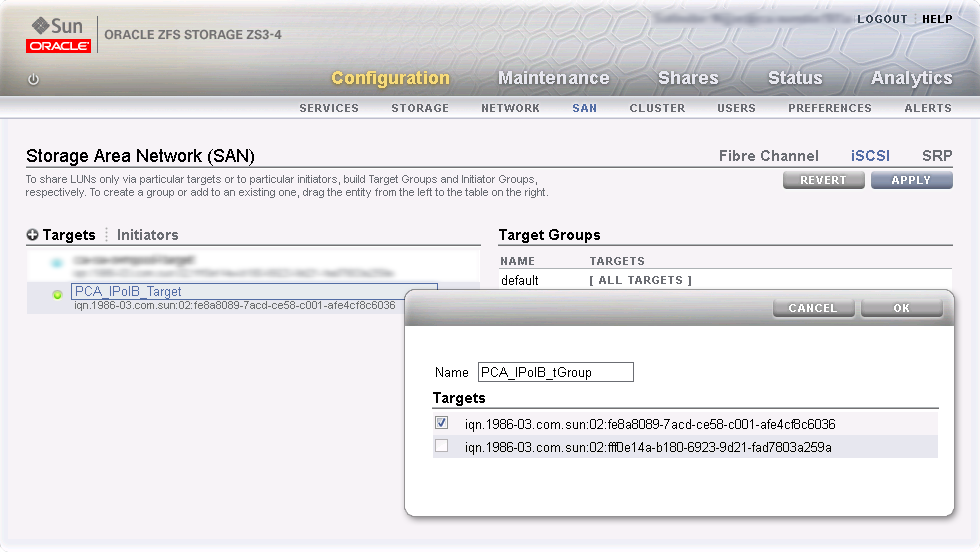
Task: Click the ORACLE ZFS STORAGE ZS3-4 title
Action: [192, 35]
